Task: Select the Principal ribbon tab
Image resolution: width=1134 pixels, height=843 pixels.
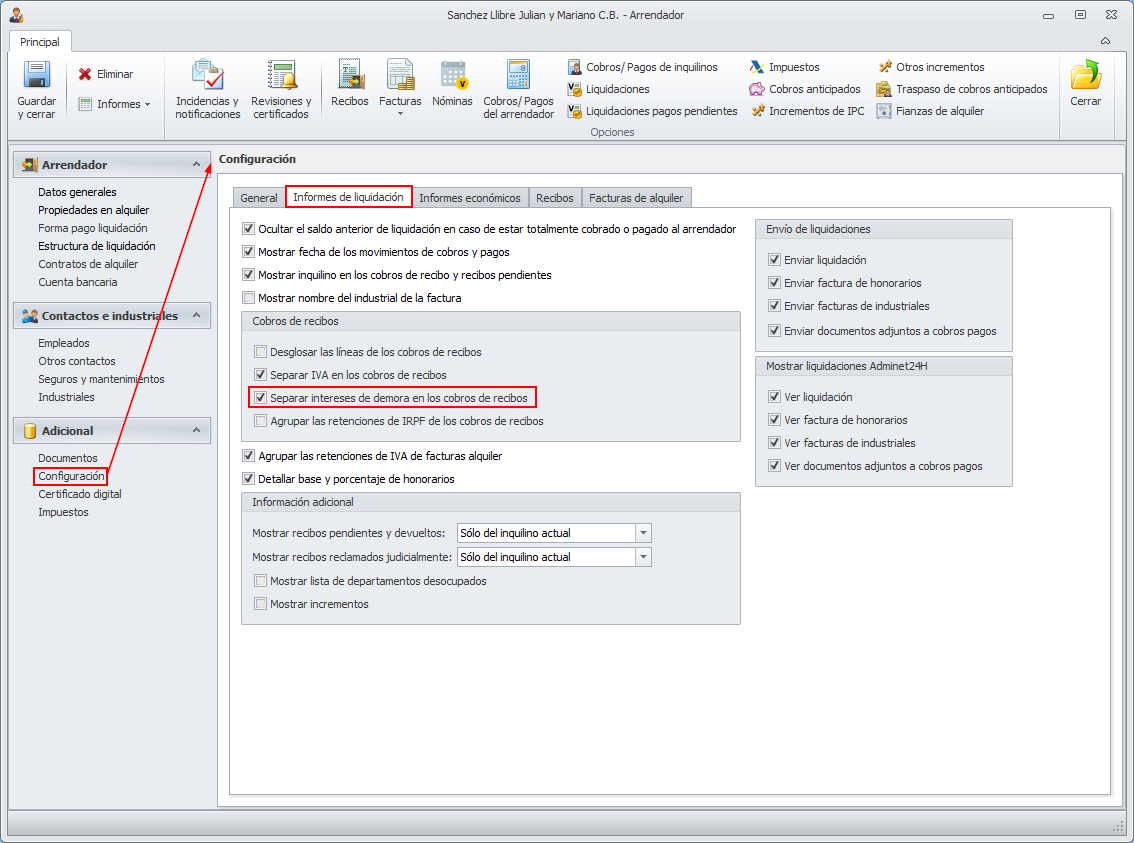Action: coord(40,42)
